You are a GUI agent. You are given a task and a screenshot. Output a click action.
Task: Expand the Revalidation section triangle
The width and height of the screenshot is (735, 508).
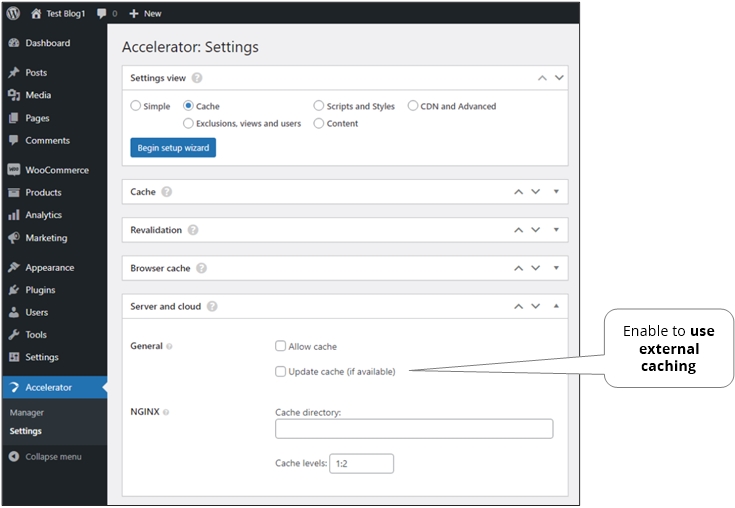556,230
